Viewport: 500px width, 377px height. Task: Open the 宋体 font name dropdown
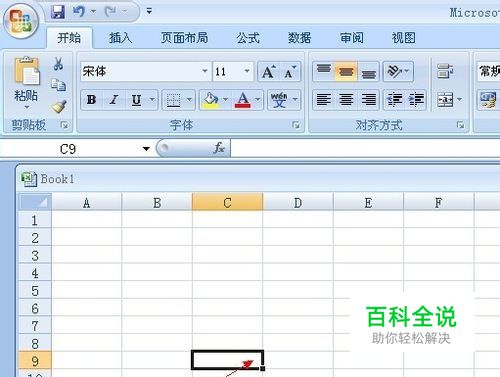(205, 71)
